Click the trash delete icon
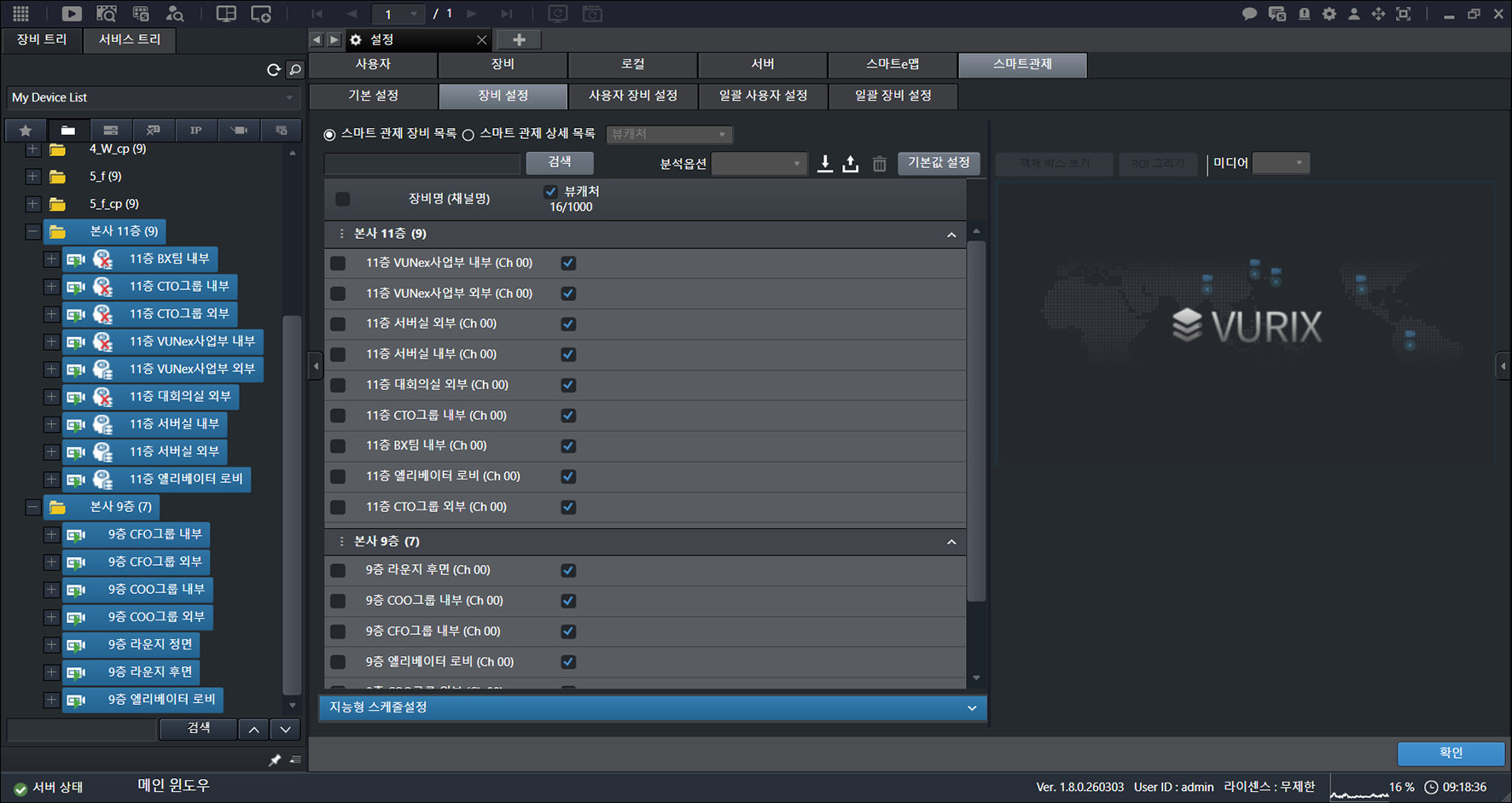1512x803 pixels. coord(880,164)
